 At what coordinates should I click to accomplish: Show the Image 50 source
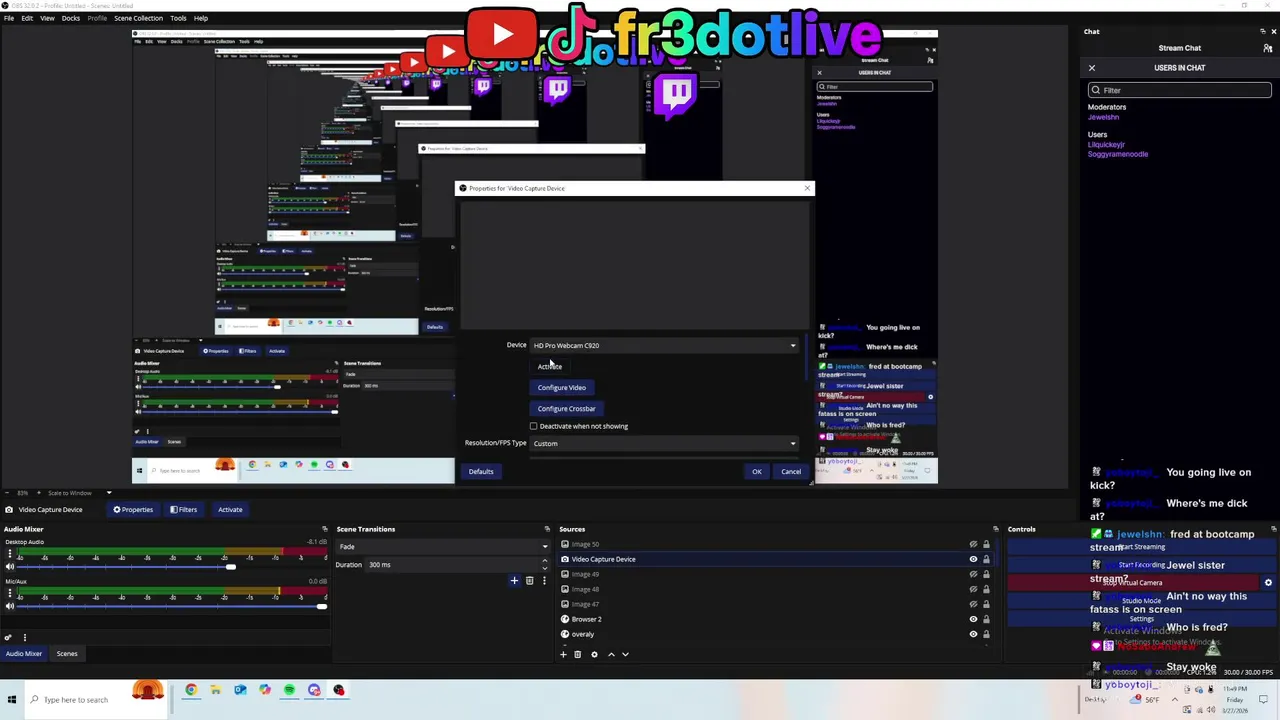pos(973,544)
